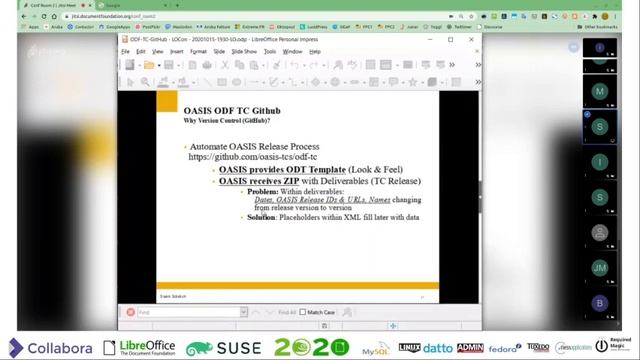640x360 pixels.
Task: Click the Paste clipboard icon
Action: click(254, 65)
